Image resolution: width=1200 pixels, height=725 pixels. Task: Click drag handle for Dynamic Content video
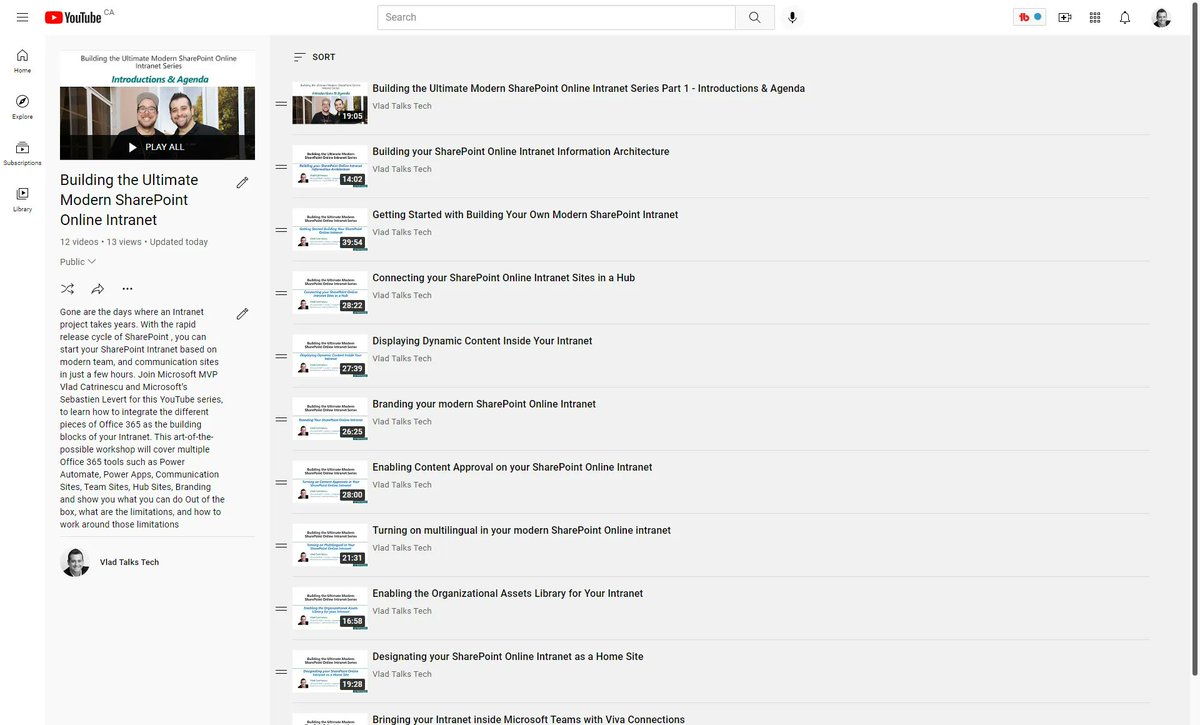(x=281, y=356)
